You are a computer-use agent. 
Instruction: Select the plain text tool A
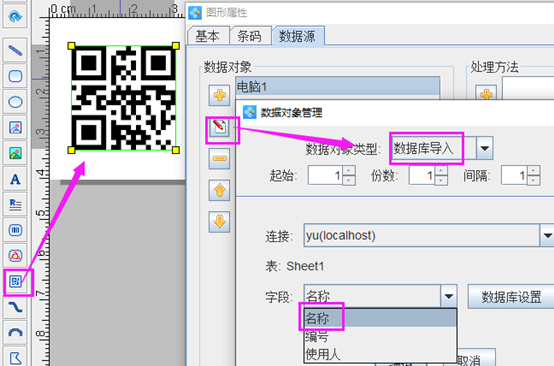pyautogui.click(x=15, y=179)
